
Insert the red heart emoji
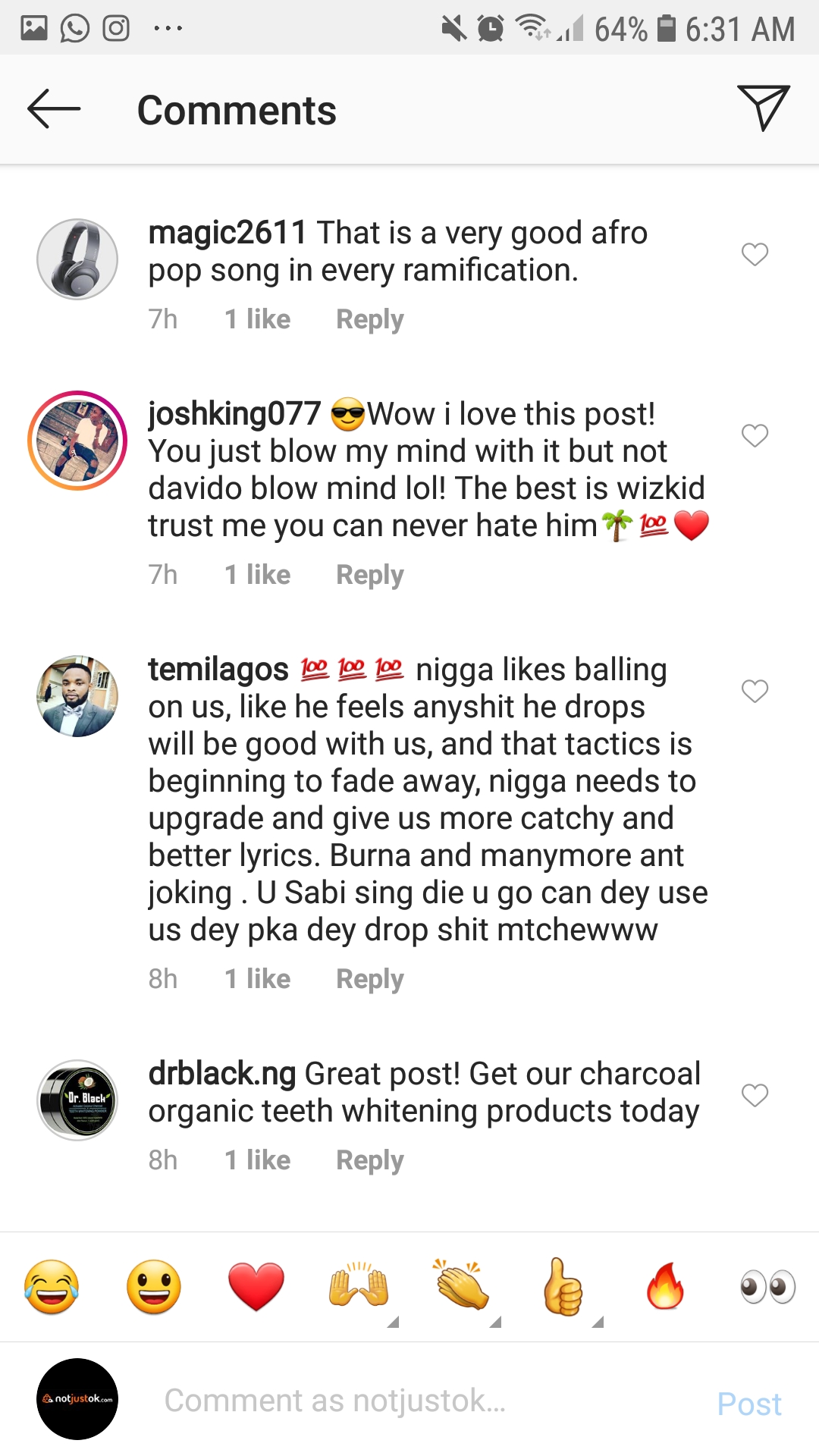[x=256, y=1287]
